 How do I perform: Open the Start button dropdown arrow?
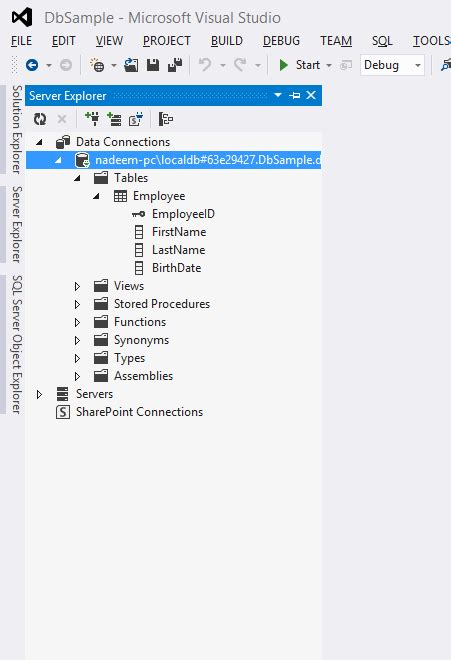coord(329,65)
